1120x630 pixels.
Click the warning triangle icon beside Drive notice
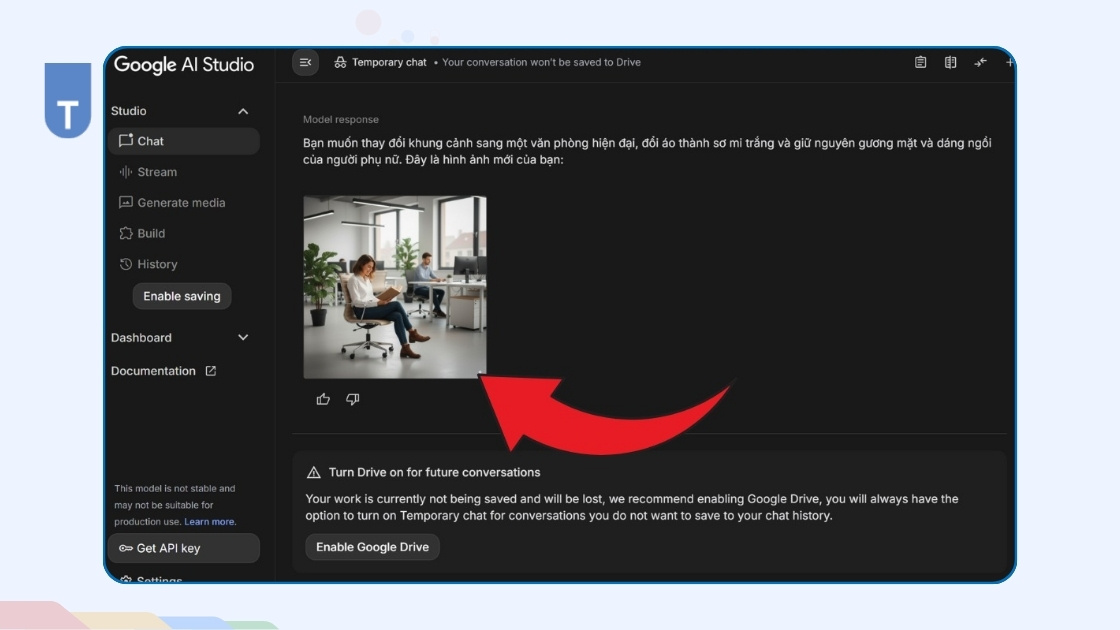(x=314, y=472)
